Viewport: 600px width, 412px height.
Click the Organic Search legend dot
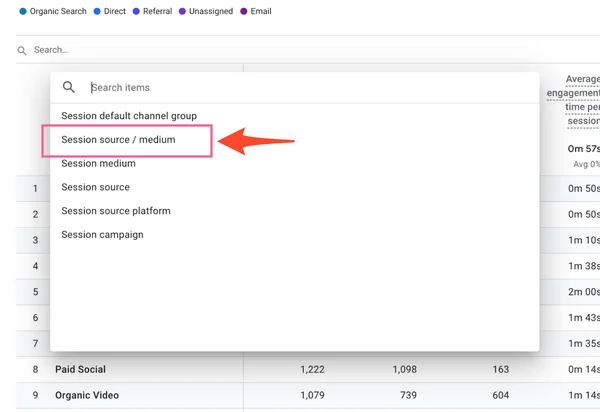(22, 12)
